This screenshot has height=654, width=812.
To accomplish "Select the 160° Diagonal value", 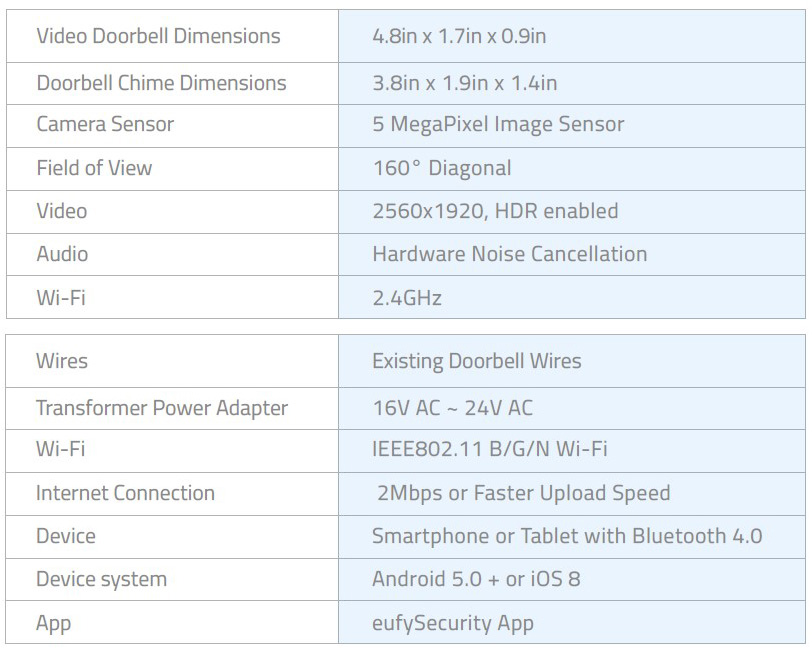I will pos(442,168).
